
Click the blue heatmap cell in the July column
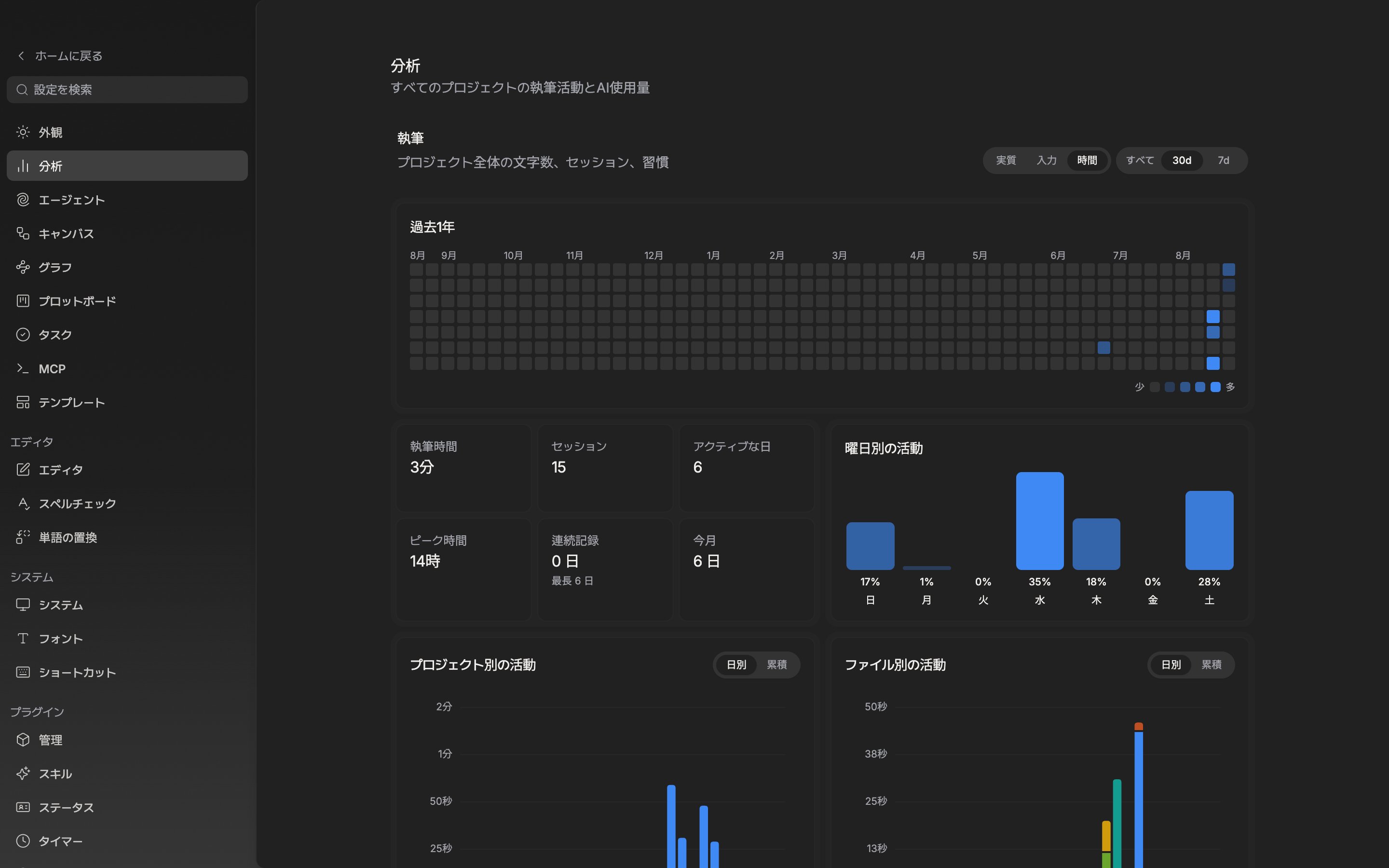coord(1104,347)
